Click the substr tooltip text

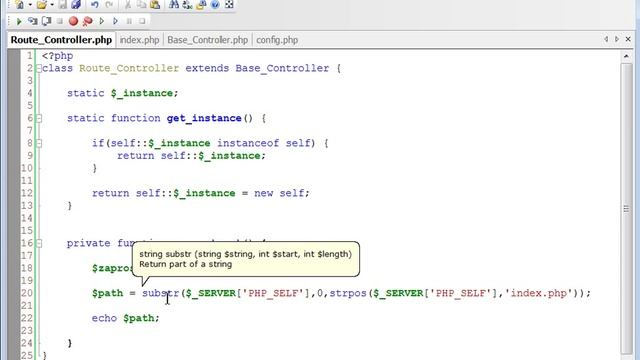(245, 259)
